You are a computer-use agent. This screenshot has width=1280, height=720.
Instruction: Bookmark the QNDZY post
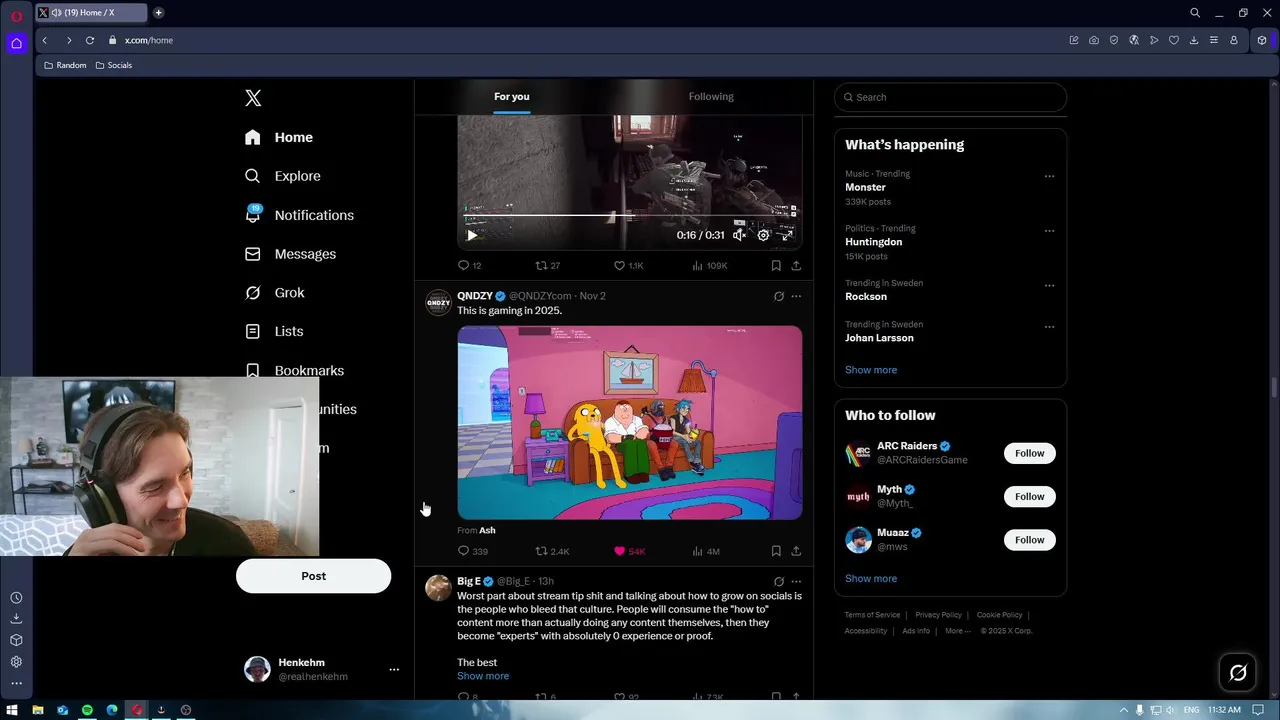coord(776,551)
